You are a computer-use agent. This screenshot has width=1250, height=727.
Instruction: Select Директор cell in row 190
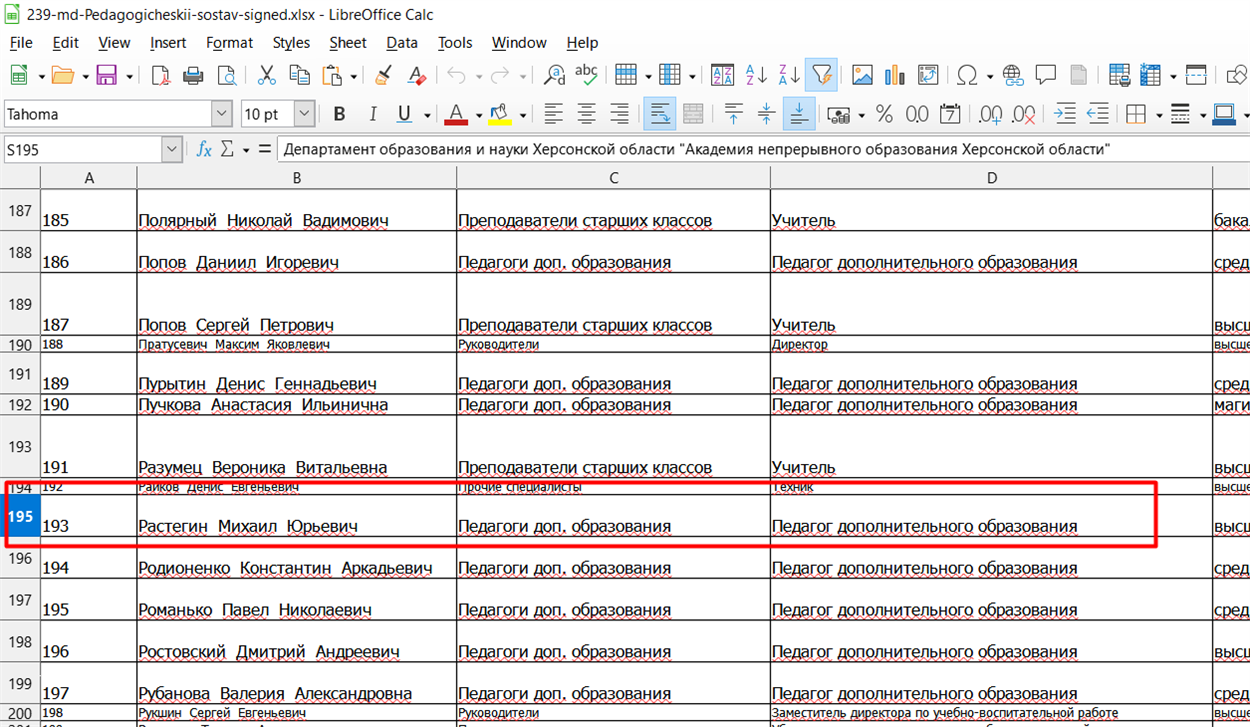(991, 344)
